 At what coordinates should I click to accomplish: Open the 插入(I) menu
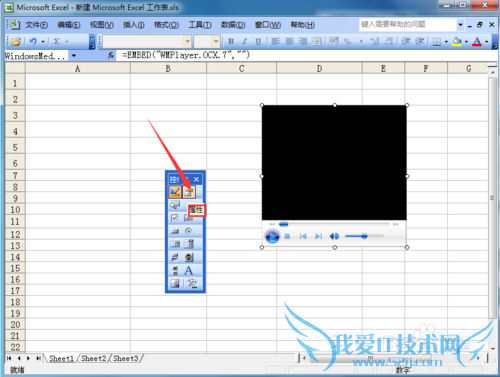tap(134, 25)
